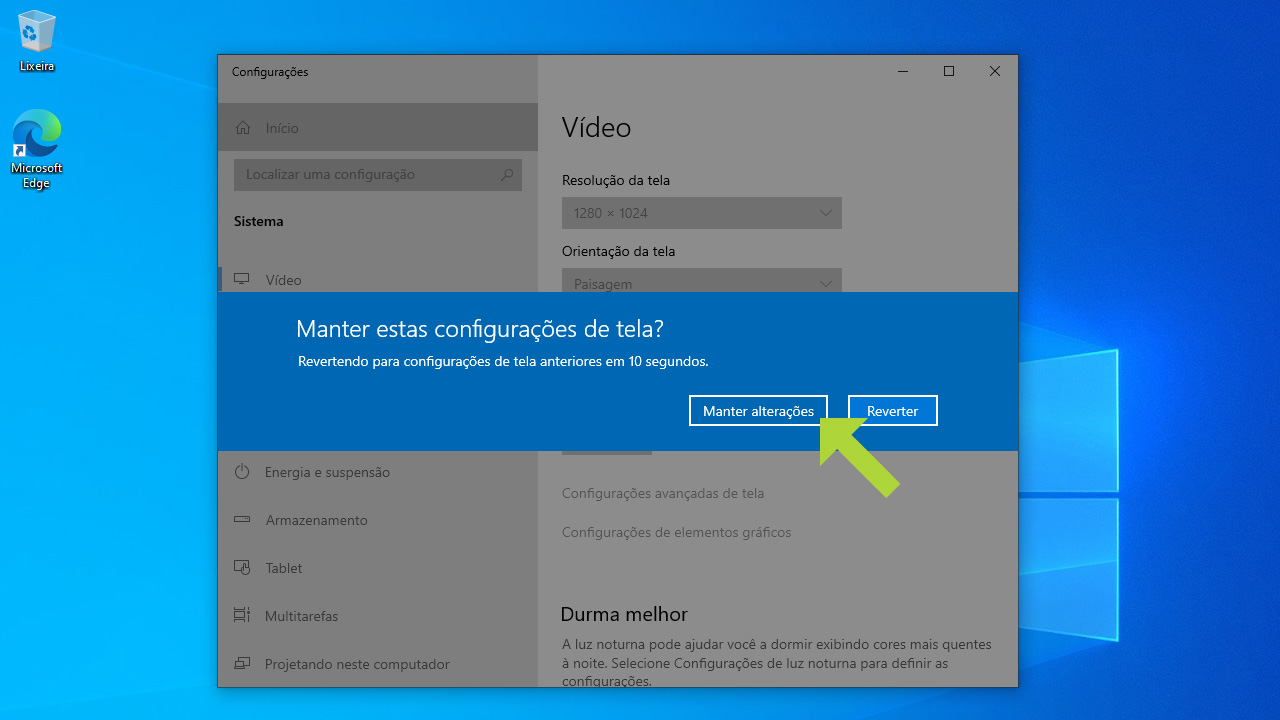Select Vídeo monitor icon in sidebar
This screenshot has width=1280, height=720.
(242, 280)
